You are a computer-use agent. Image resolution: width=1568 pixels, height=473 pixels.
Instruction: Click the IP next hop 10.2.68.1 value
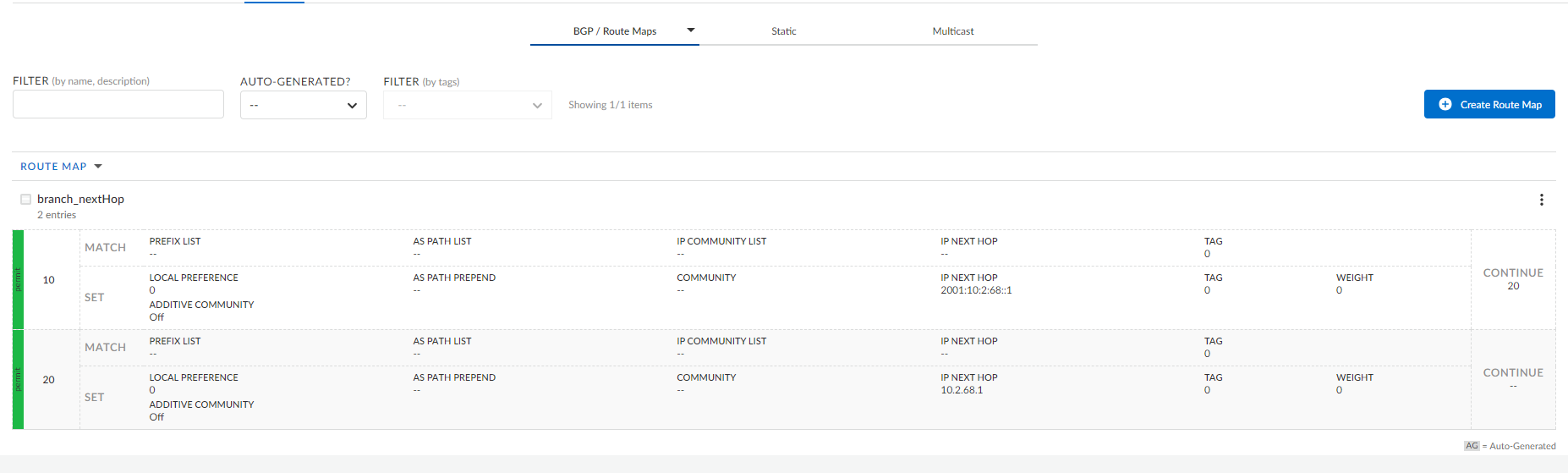[x=962, y=390]
